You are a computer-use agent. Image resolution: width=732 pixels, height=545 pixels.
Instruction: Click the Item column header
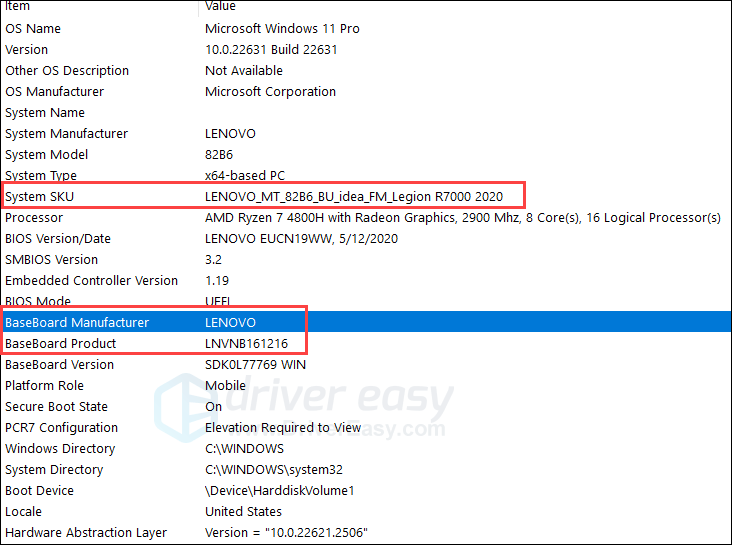coord(17,6)
